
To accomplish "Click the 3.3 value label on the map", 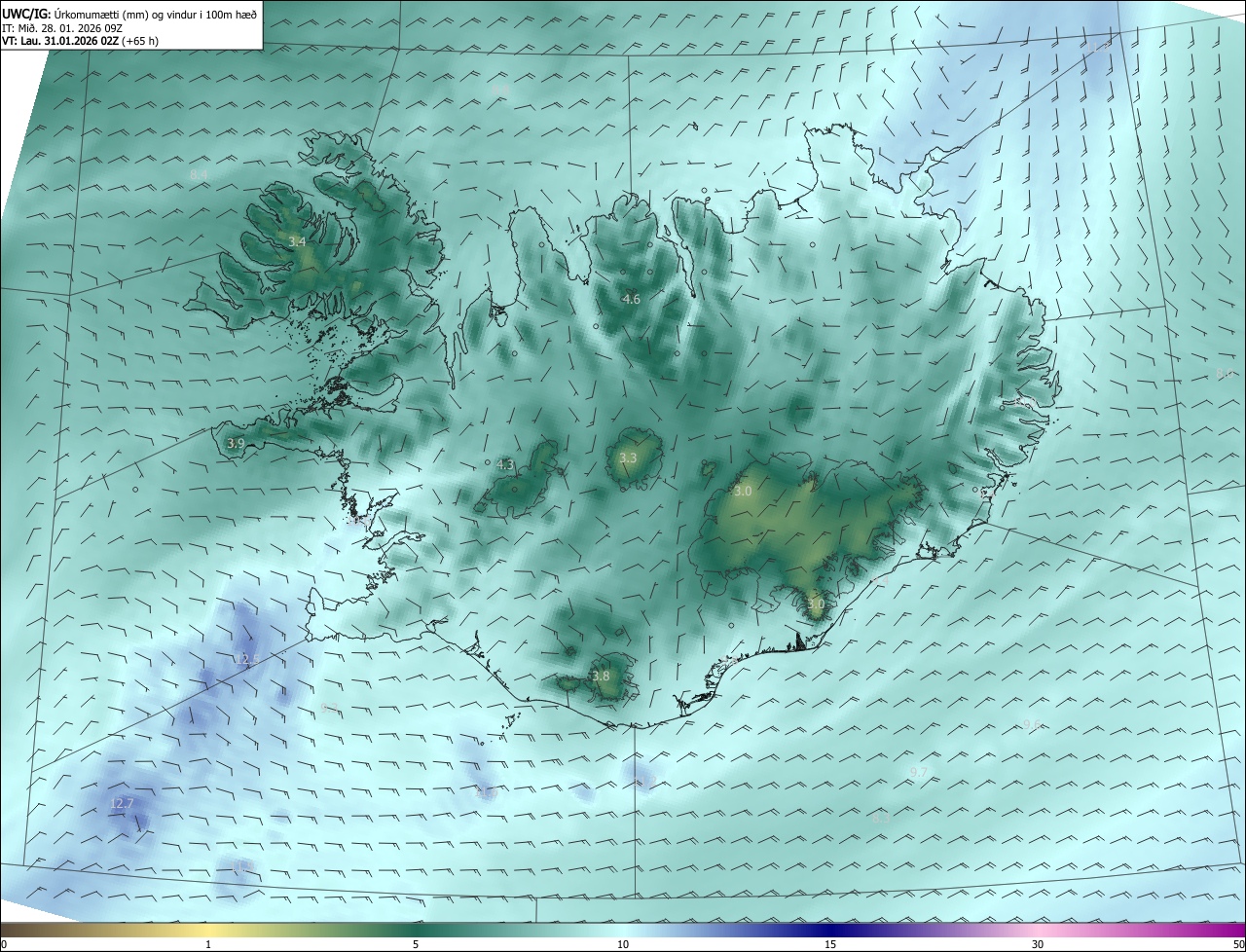I will coord(628,458).
